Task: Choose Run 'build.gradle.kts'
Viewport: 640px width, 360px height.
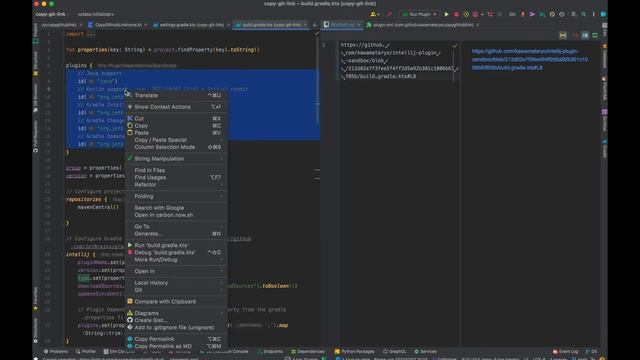Action: click(x=176, y=245)
